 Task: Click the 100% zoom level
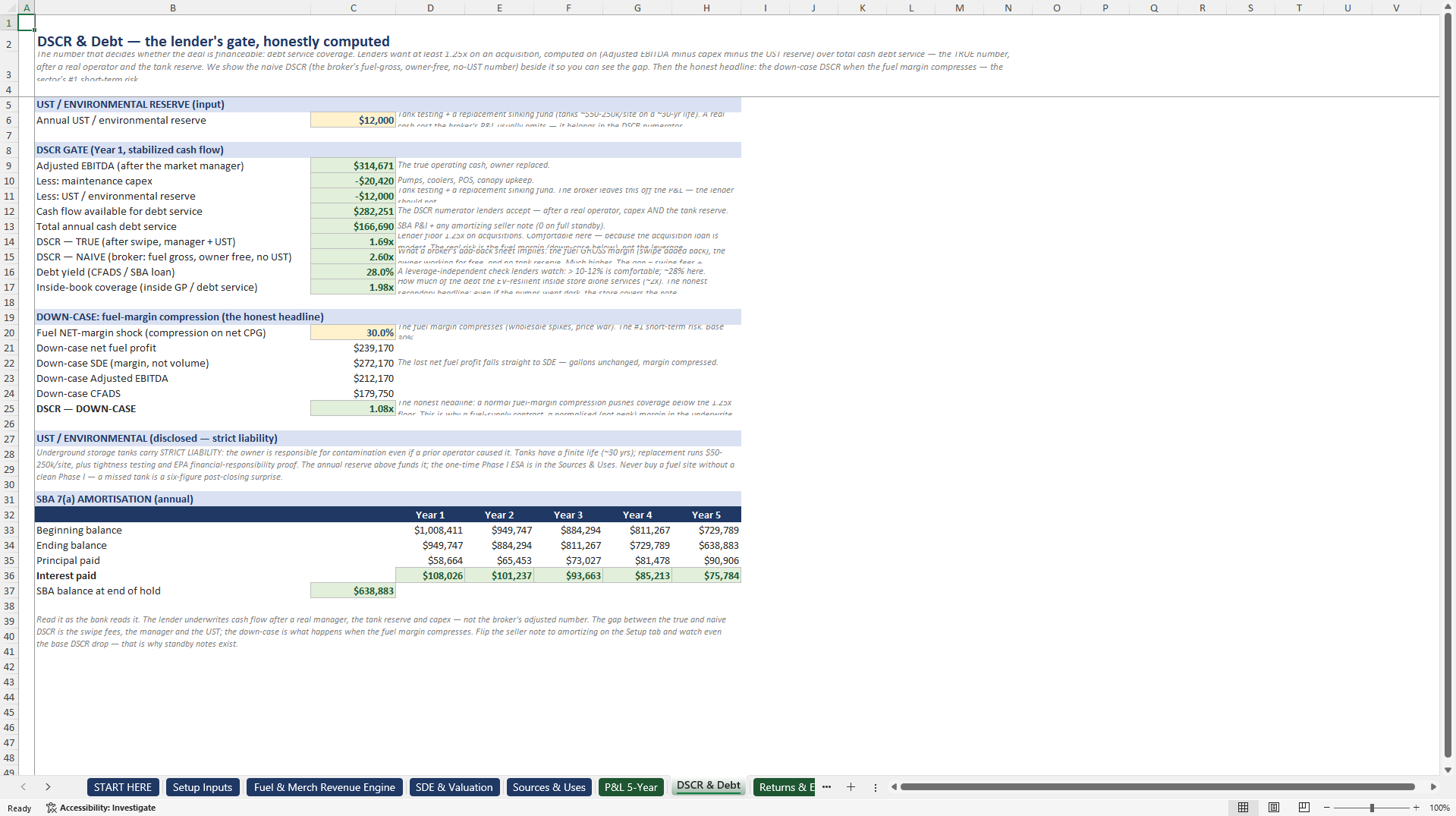click(x=1439, y=808)
